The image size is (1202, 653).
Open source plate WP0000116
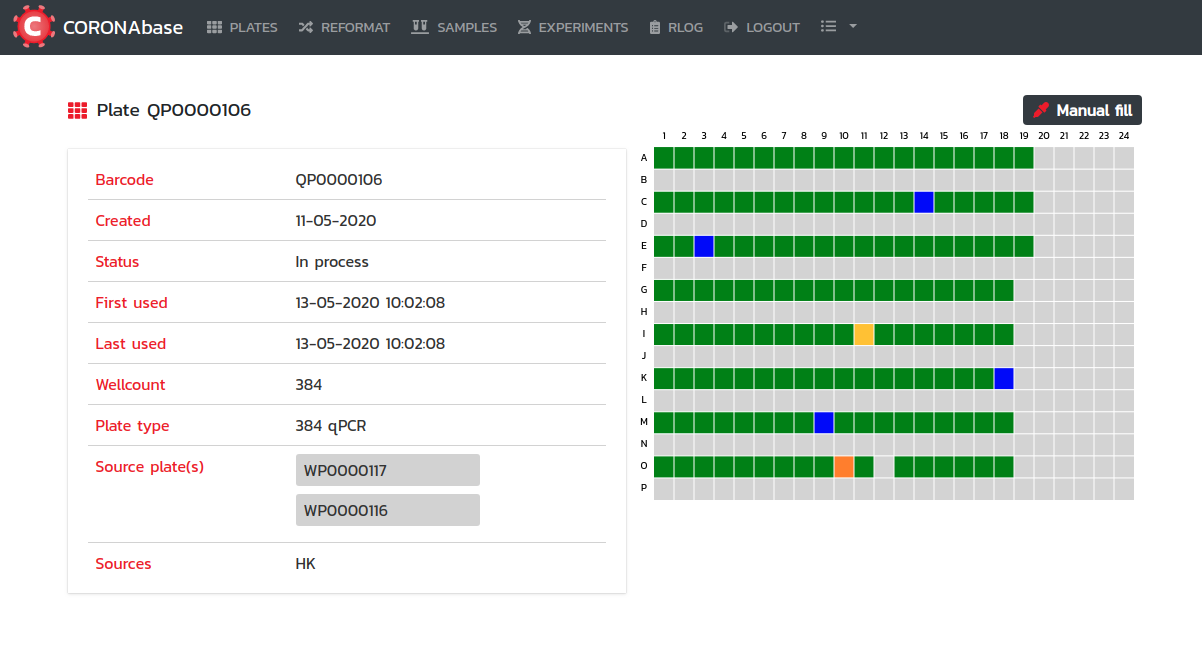pos(387,510)
